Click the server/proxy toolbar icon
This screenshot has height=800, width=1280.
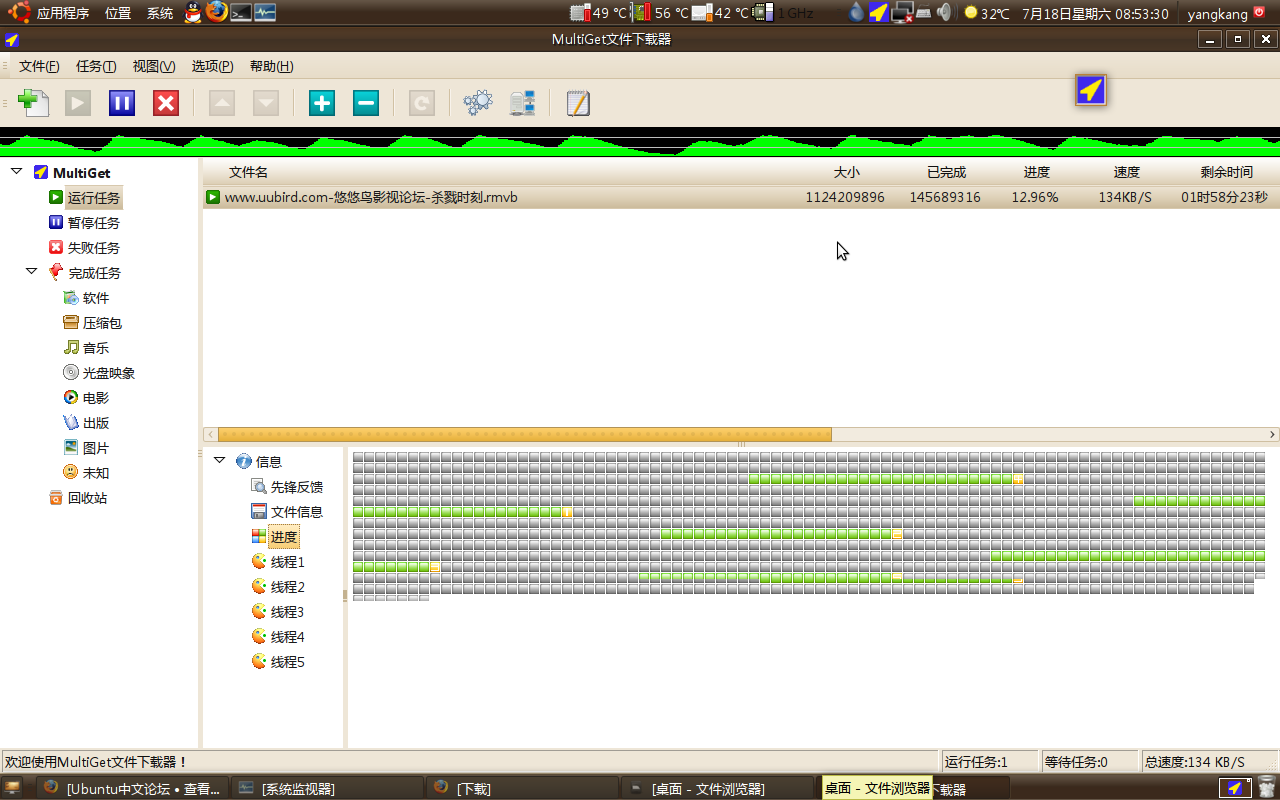pyautogui.click(x=522, y=103)
